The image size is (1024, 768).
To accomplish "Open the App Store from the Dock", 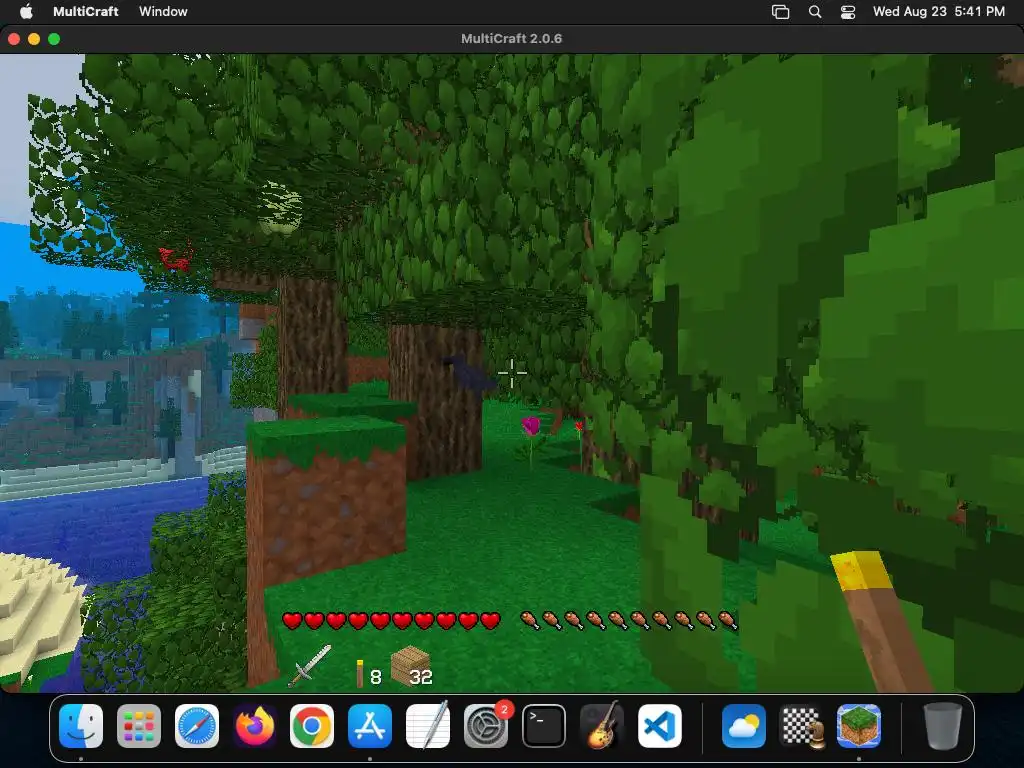I will [x=370, y=726].
